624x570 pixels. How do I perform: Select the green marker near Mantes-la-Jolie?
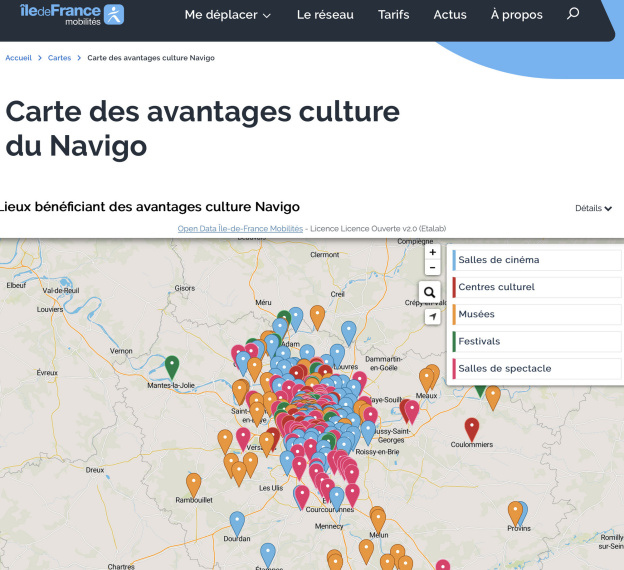172,367
